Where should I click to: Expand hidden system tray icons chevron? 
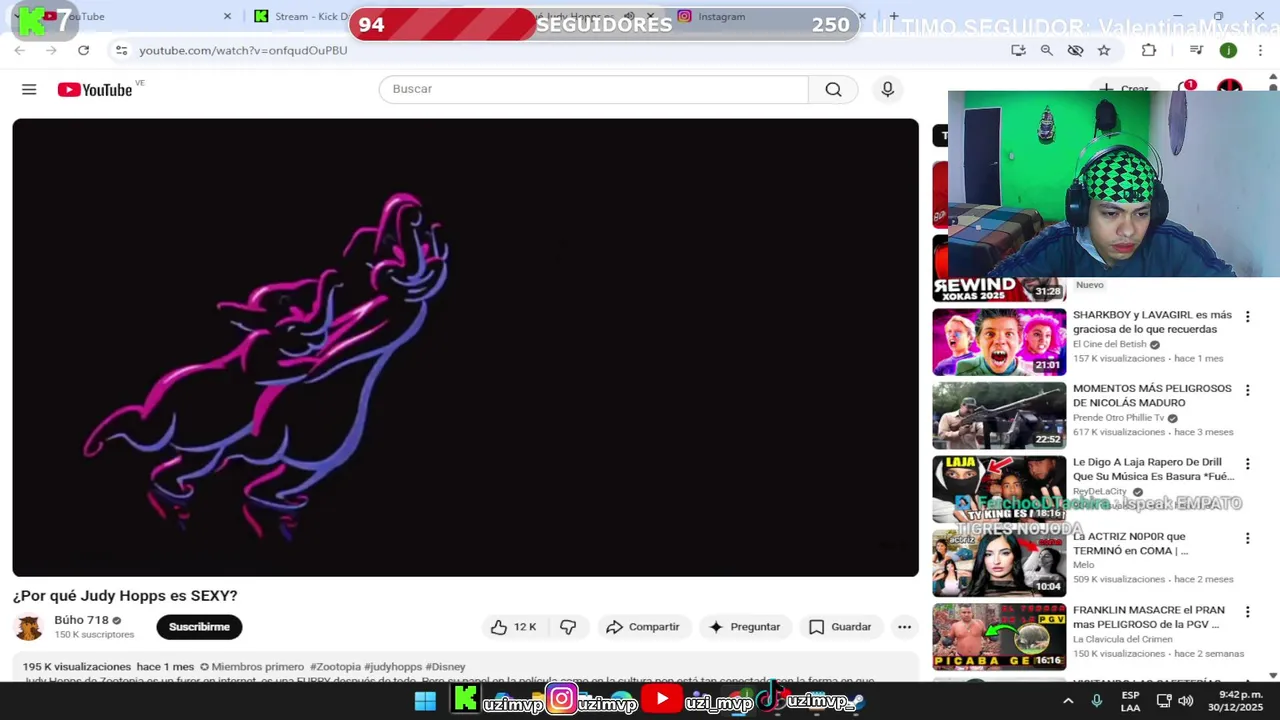pyautogui.click(x=1068, y=701)
